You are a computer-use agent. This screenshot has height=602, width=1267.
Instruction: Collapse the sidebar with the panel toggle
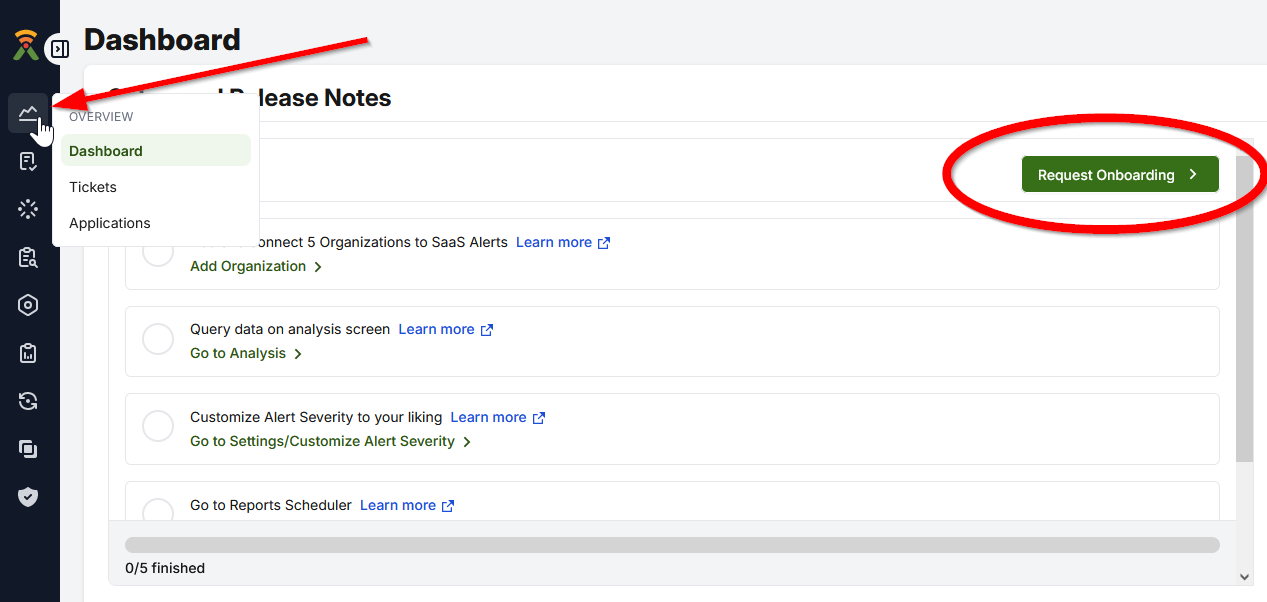(x=58, y=48)
